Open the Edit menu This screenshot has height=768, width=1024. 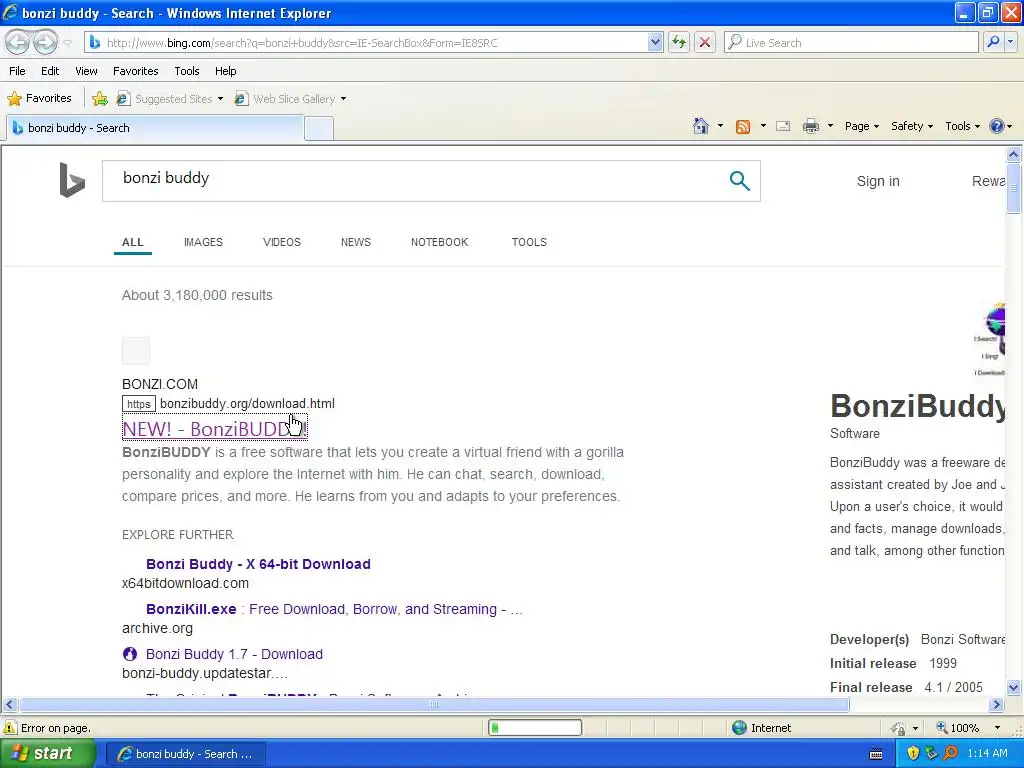click(x=50, y=71)
